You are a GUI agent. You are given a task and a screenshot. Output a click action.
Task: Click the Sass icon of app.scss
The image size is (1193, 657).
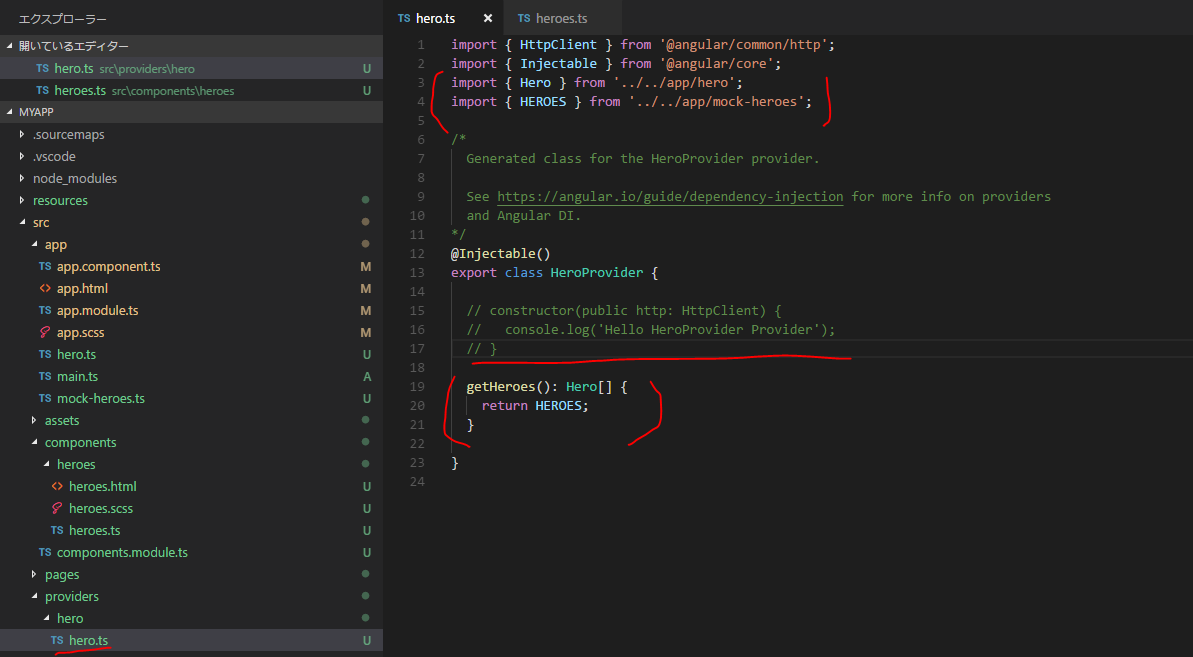(x=45, y=333)
